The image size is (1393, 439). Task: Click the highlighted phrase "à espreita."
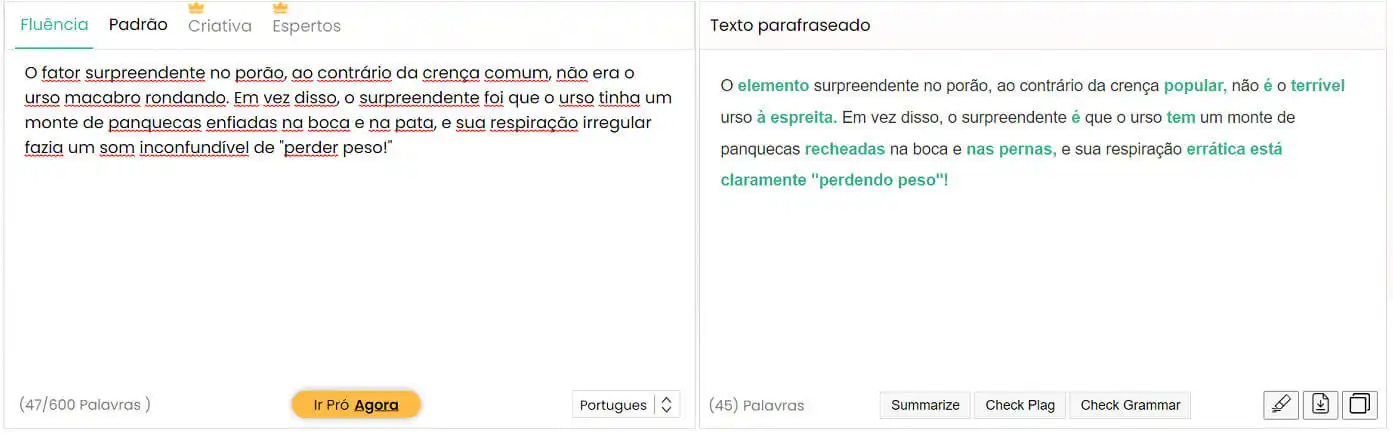[x=797, y=118]
